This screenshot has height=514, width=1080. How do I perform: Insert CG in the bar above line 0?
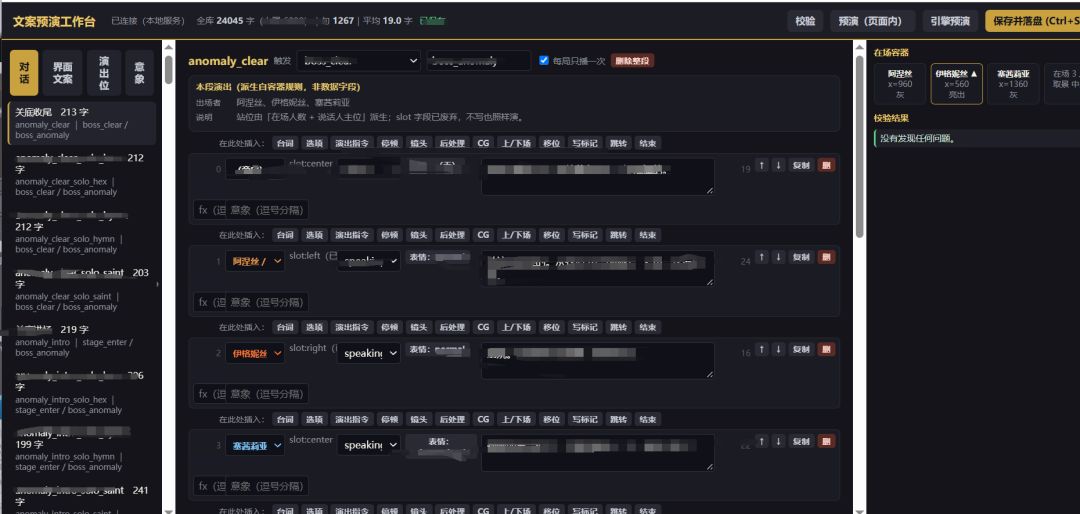[483, 143]
